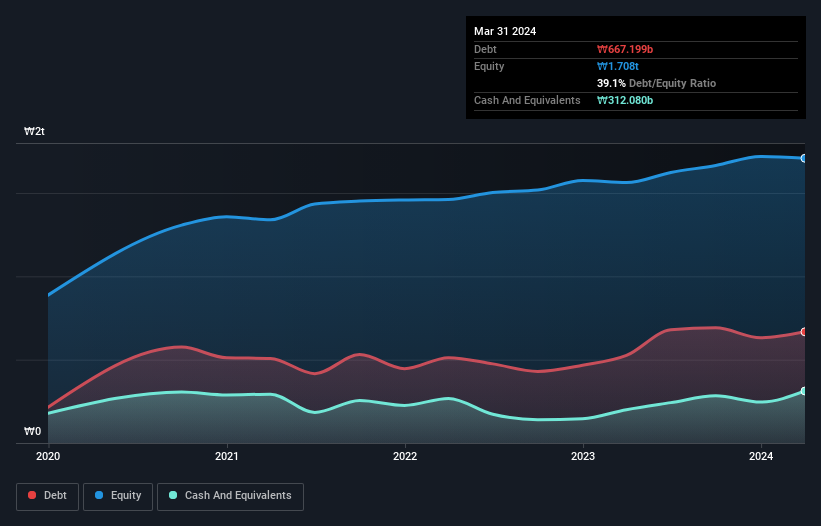This screenshot has width=821, height=526.
Task: Select the teal Cash end-point marker
Action: (804, 391)
